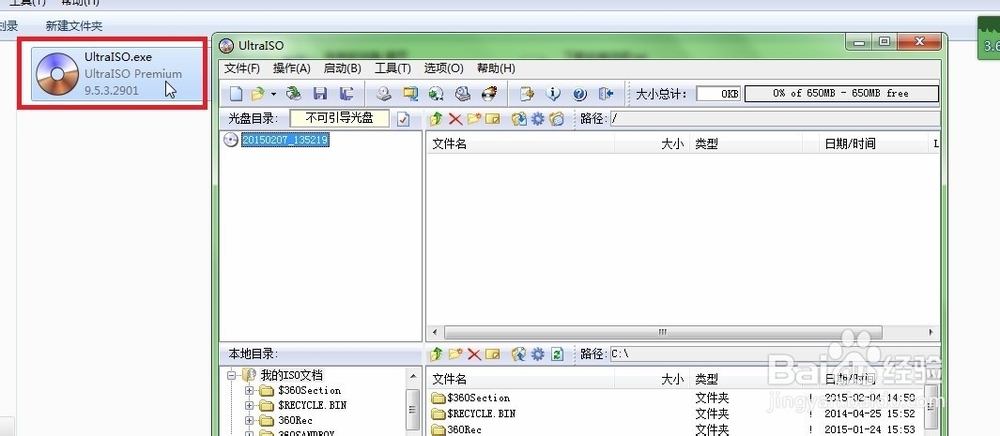Save the image with the floppy disk icon
This screenshot has width=1000, height=436.
(x=320, y=94)
